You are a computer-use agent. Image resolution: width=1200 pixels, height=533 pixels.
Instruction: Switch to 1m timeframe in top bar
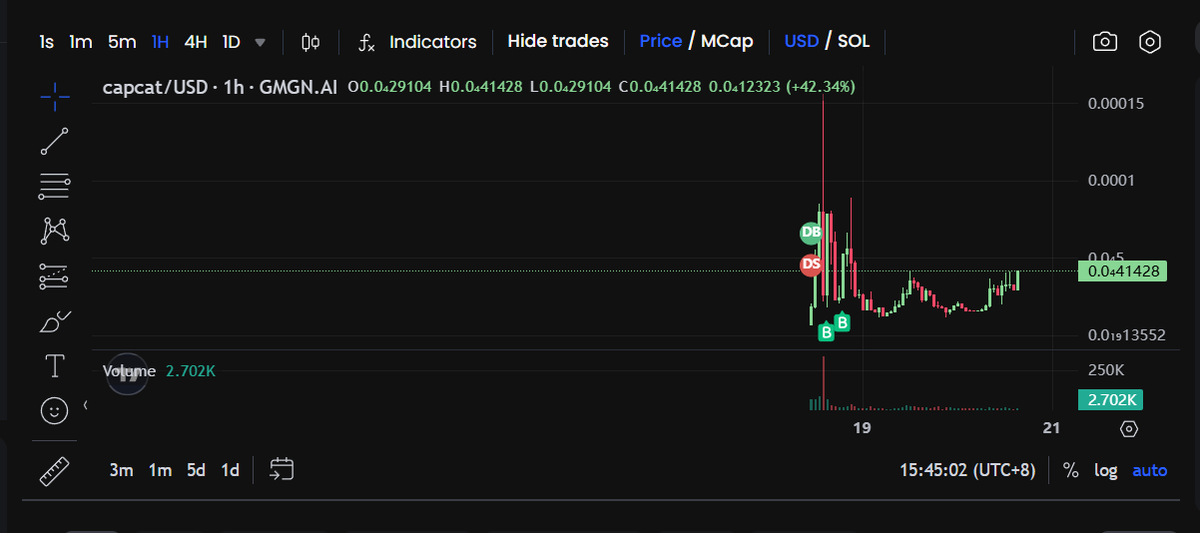click(81, 42)
